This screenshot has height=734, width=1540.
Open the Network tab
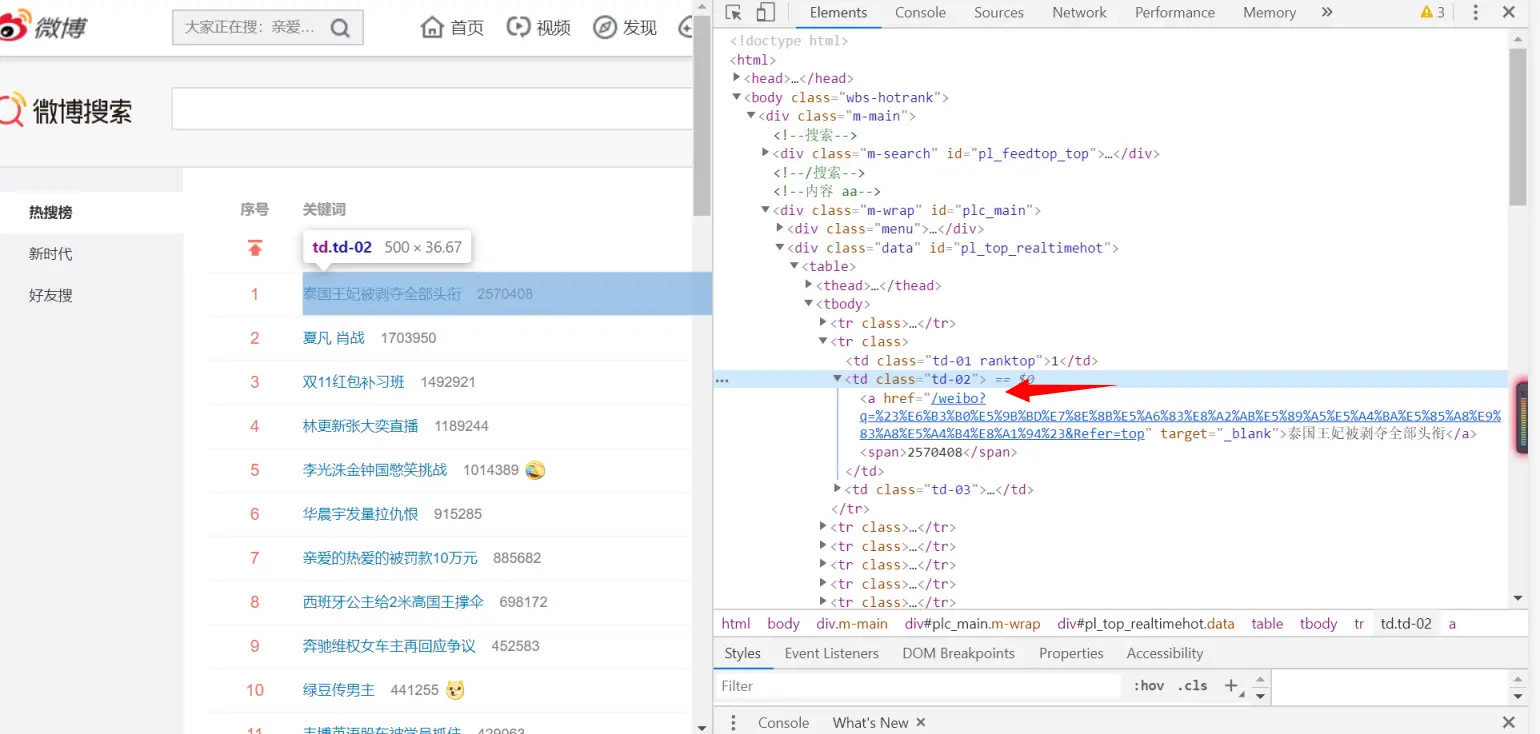[x=1079, y=13]
